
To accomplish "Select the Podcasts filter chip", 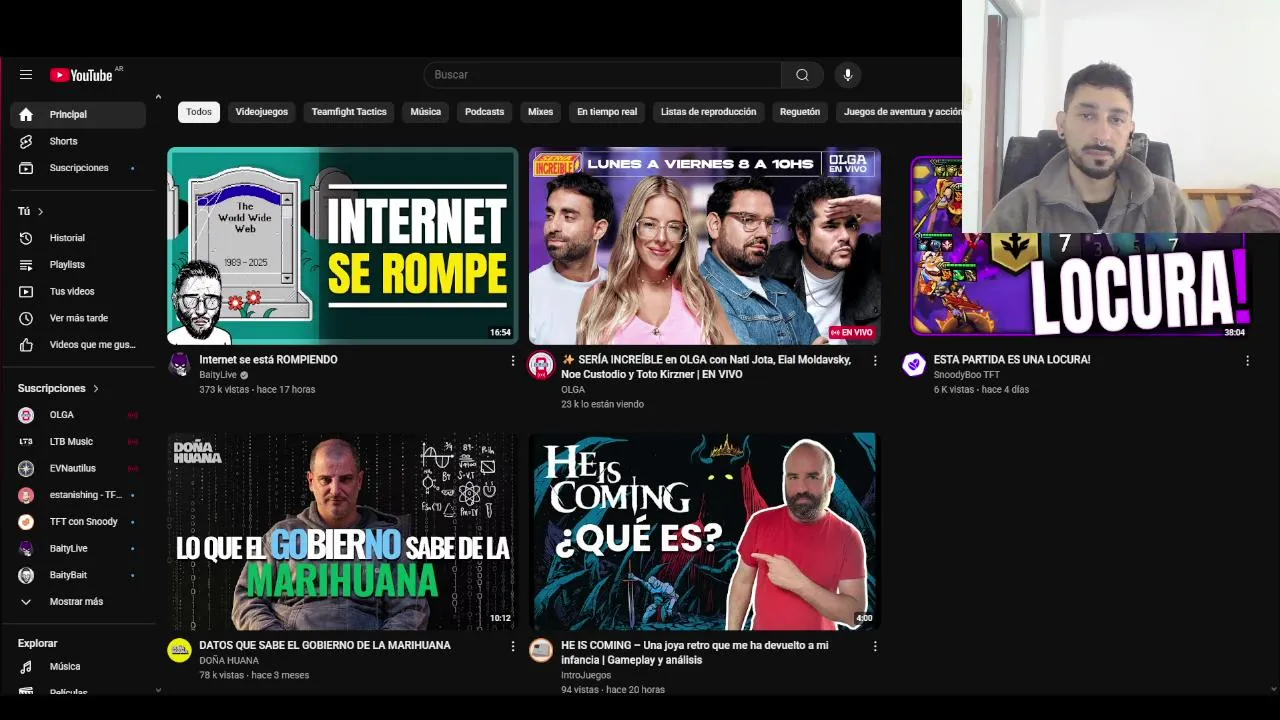I will [484, 112].
